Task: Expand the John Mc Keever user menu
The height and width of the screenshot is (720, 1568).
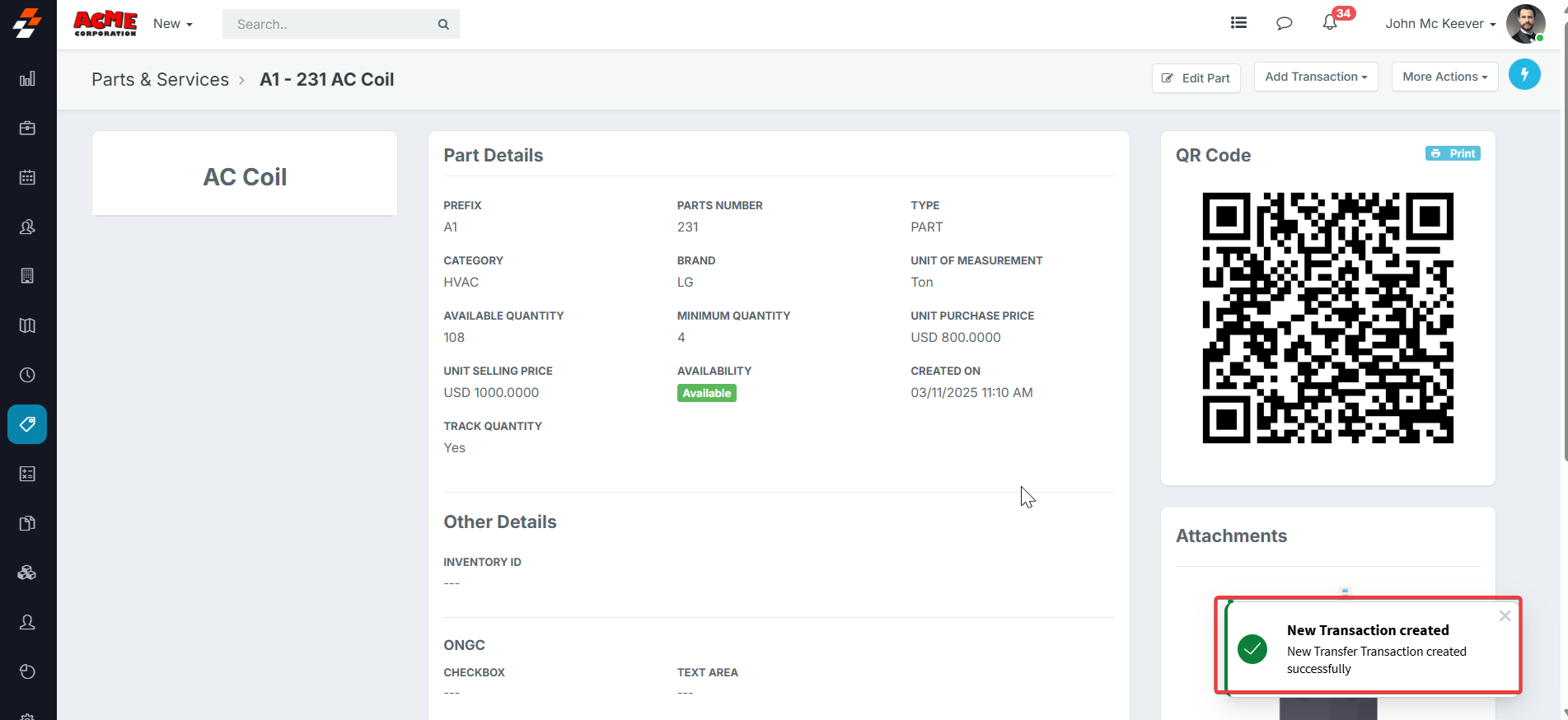Action: click(x=1439, y=24)
